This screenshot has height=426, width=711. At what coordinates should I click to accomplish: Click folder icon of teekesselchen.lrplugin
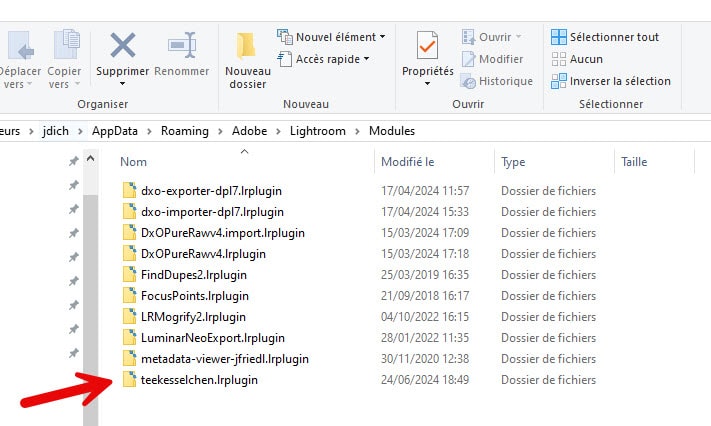point(129,380)
